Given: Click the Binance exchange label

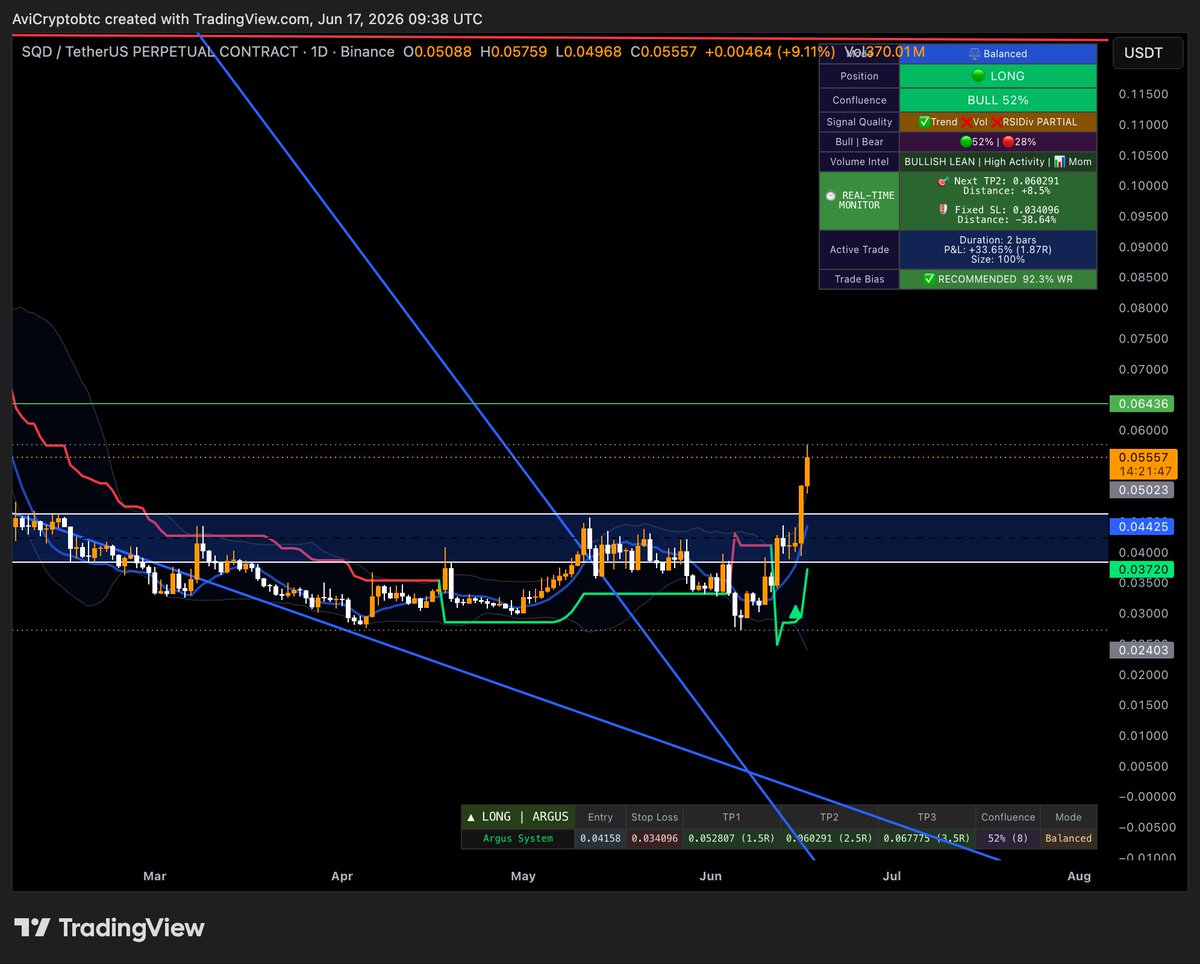Looking at the screenshot, I should pos(367,51).
